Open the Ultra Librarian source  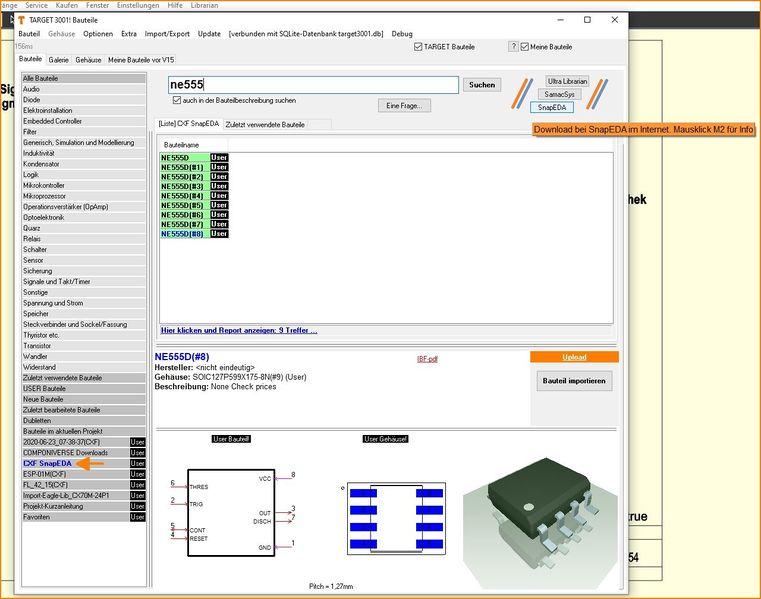tap(567, 81)
